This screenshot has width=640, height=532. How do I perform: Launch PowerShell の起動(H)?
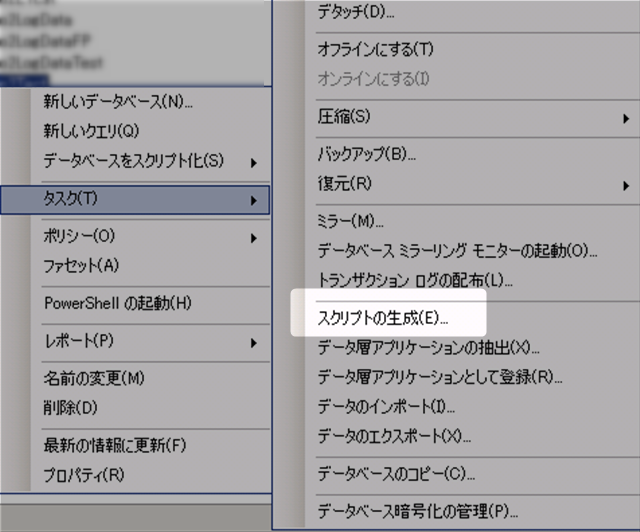(x=118, y=303)
